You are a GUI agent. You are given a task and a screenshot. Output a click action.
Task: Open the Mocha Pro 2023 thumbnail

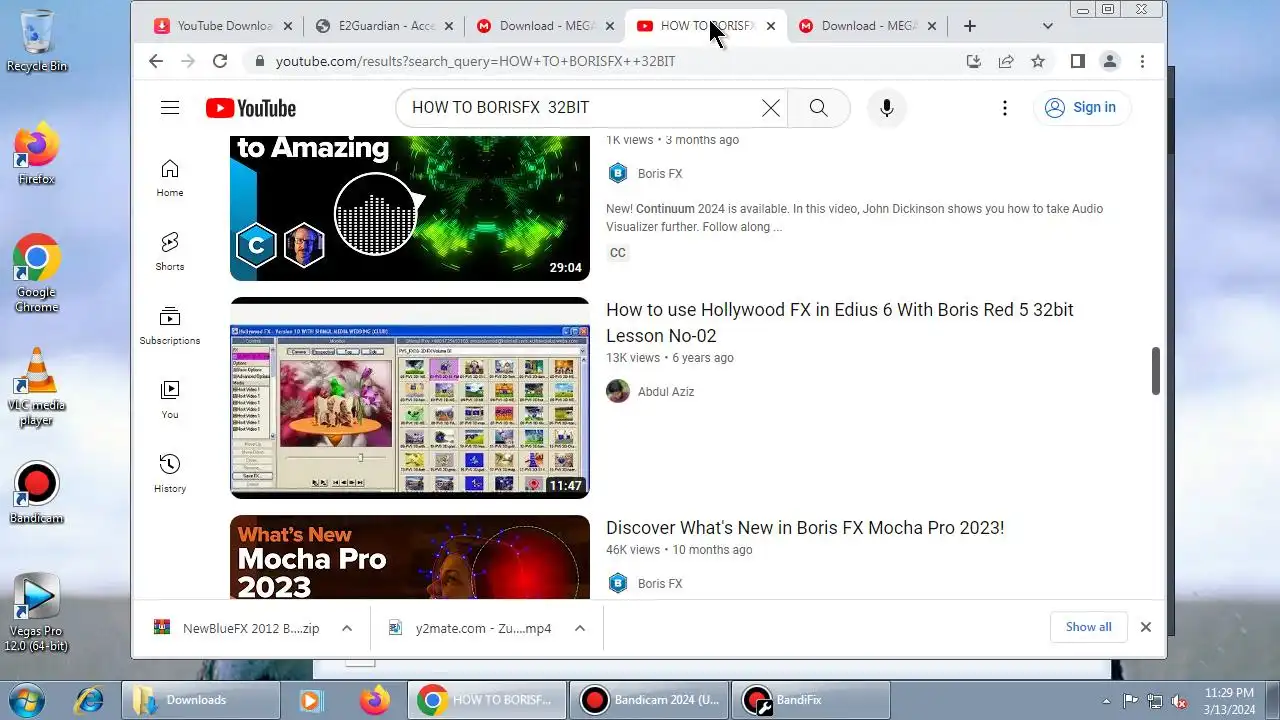pos(410,557)
